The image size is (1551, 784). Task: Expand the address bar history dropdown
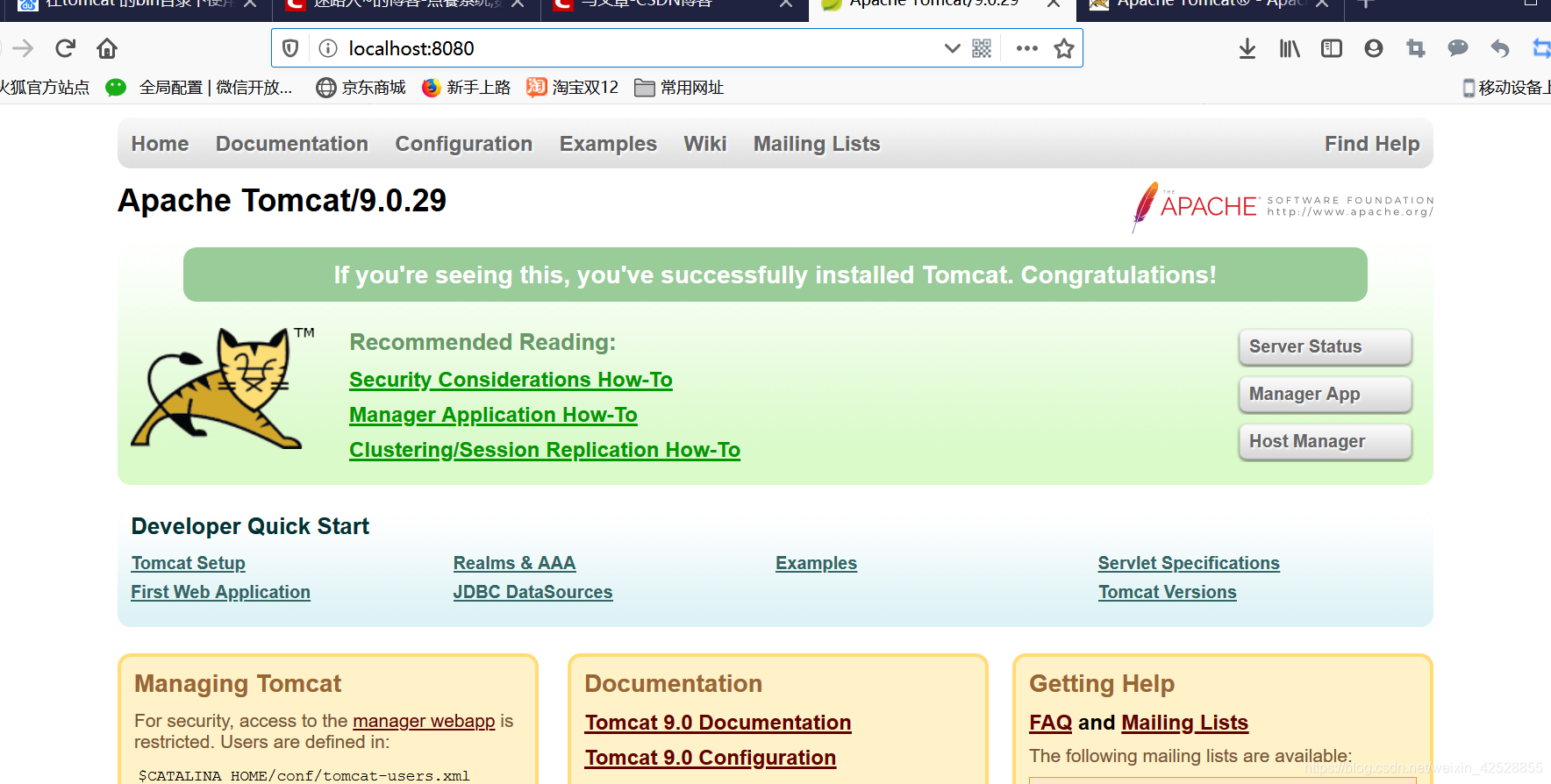952,48
